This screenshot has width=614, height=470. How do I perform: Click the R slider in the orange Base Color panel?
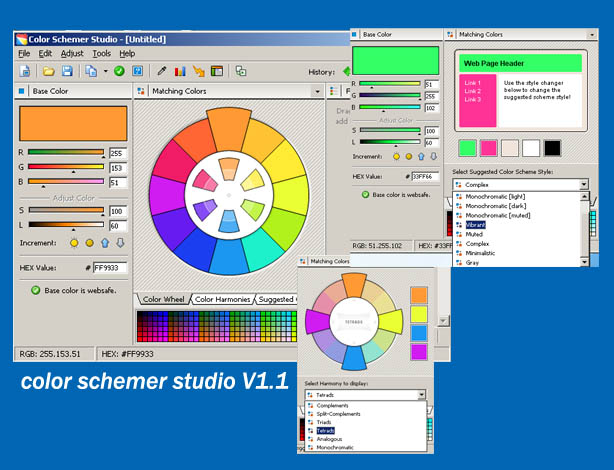pyautogui.click(x=66, y=152)
